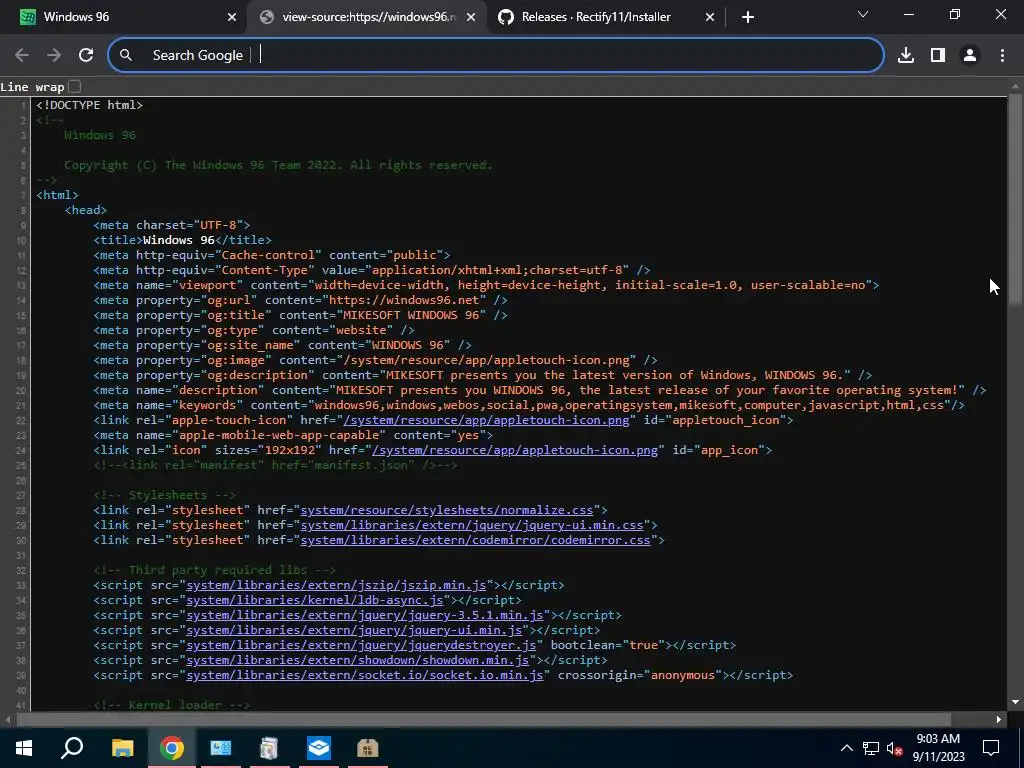Switch to the Releases Rectify11/Installer tab

coord(605,17)
